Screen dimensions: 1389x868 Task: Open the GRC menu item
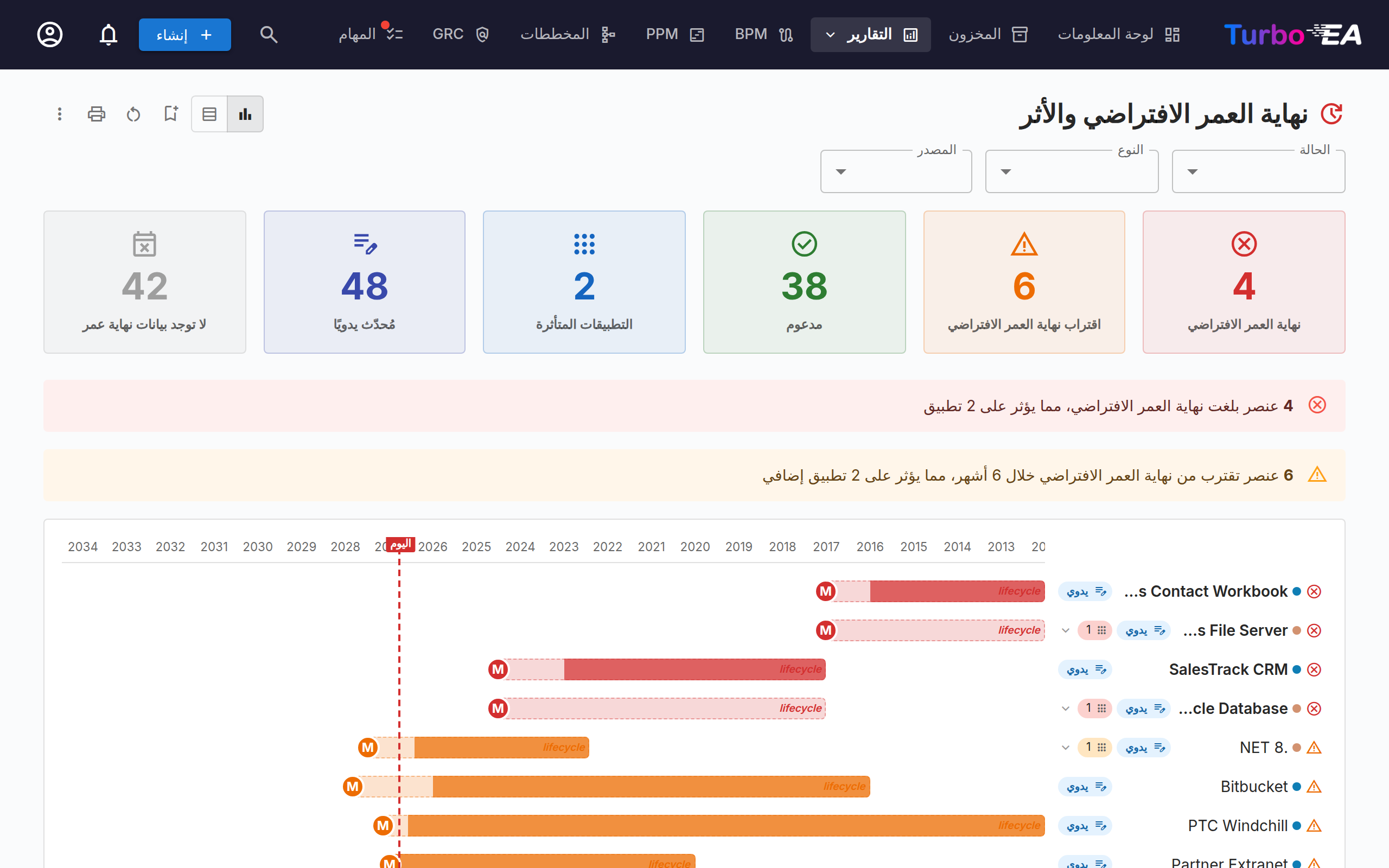pyautogui.click(x=461, y=34)
